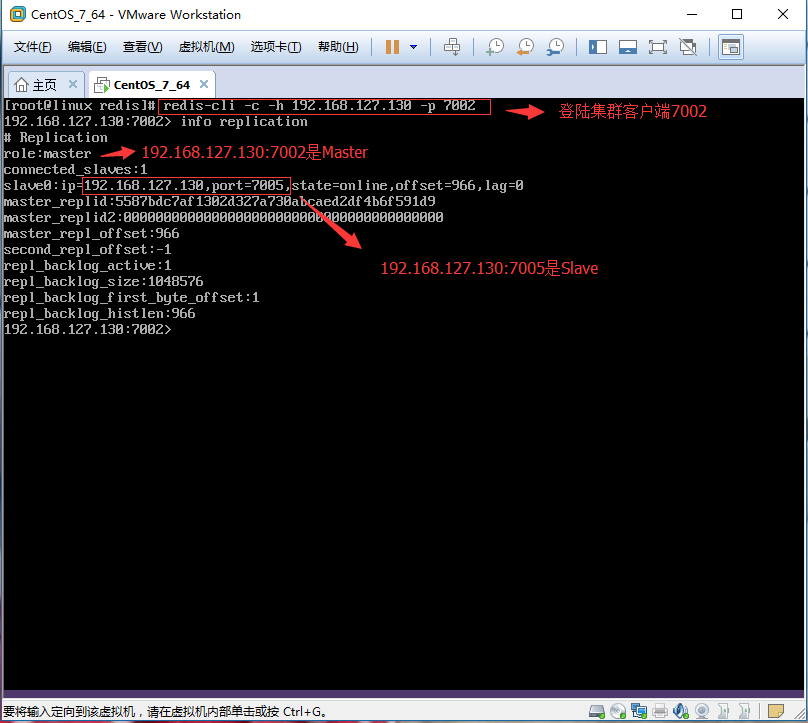
Task: Toggle the thumbnail bar icon
Action: pos(628,47)
